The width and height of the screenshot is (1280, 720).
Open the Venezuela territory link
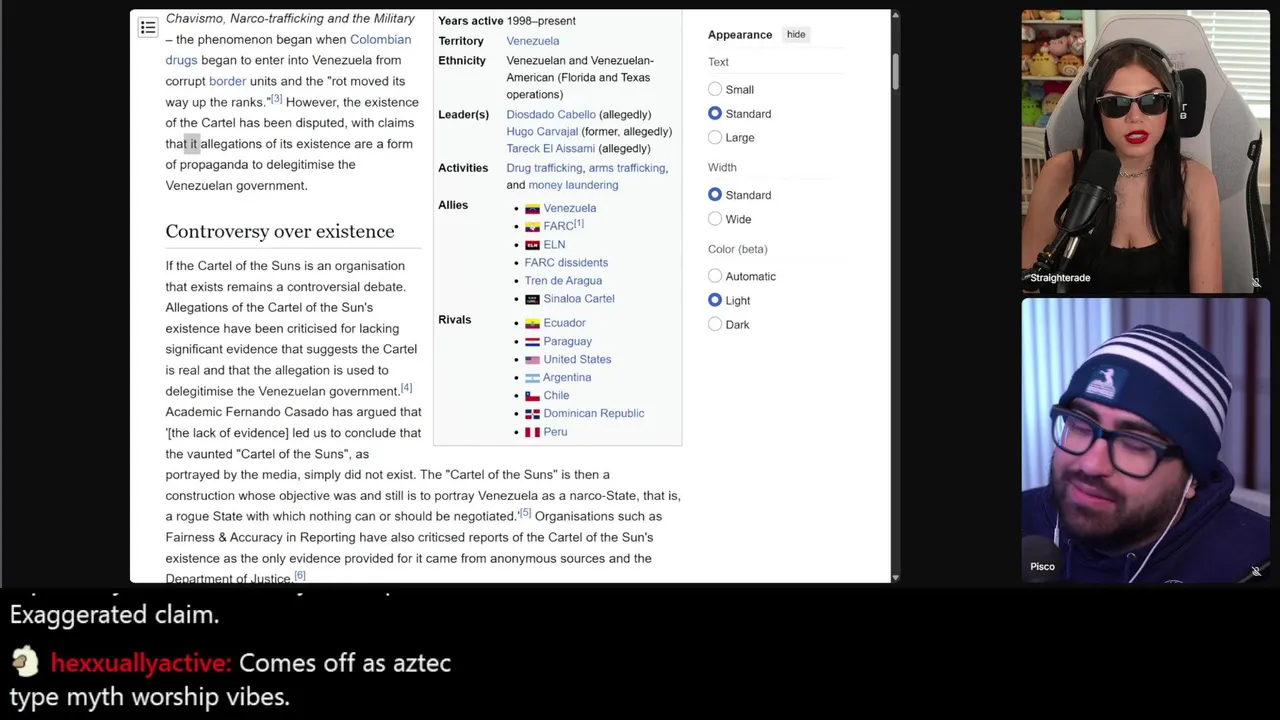533,41
